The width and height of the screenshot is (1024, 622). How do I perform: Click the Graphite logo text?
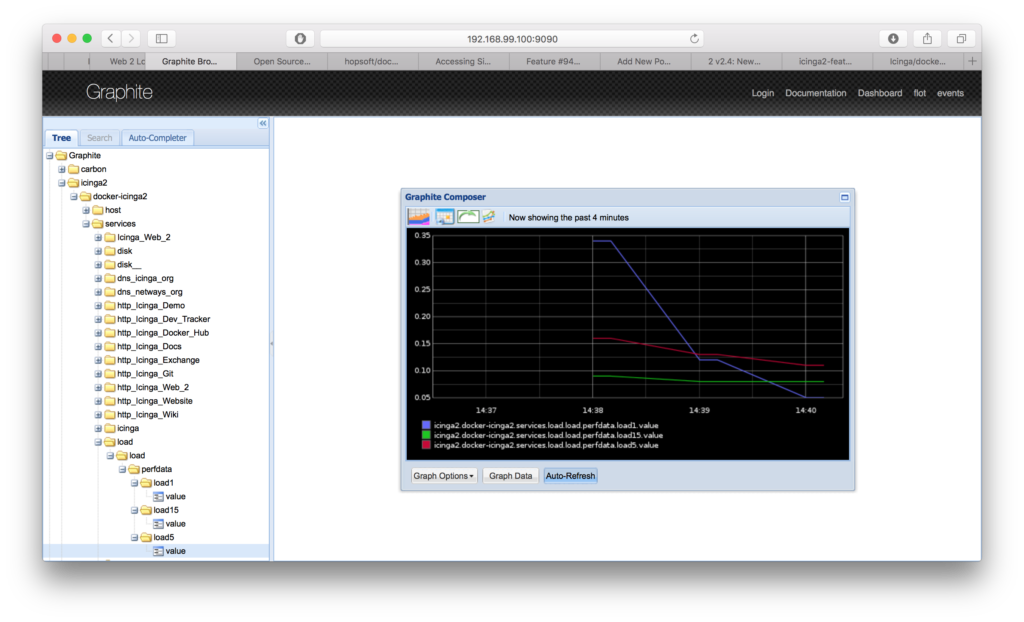click(x=119, y=92)
